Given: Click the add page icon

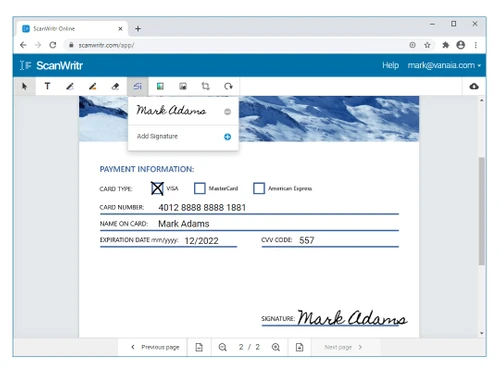Looking at the screenshot, I should [x=299, y=347].
